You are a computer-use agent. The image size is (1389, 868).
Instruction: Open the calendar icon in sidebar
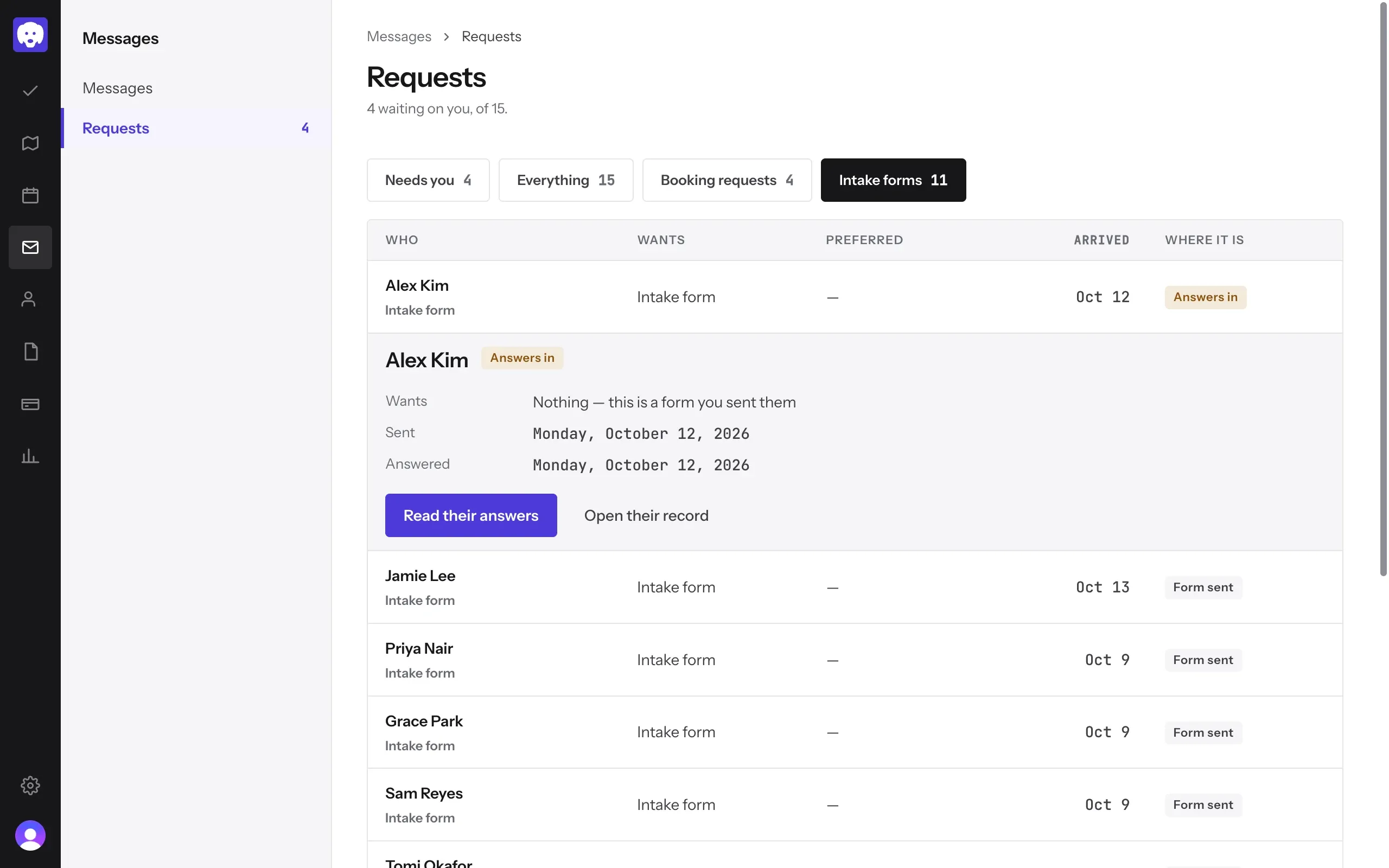pos(30,195)
